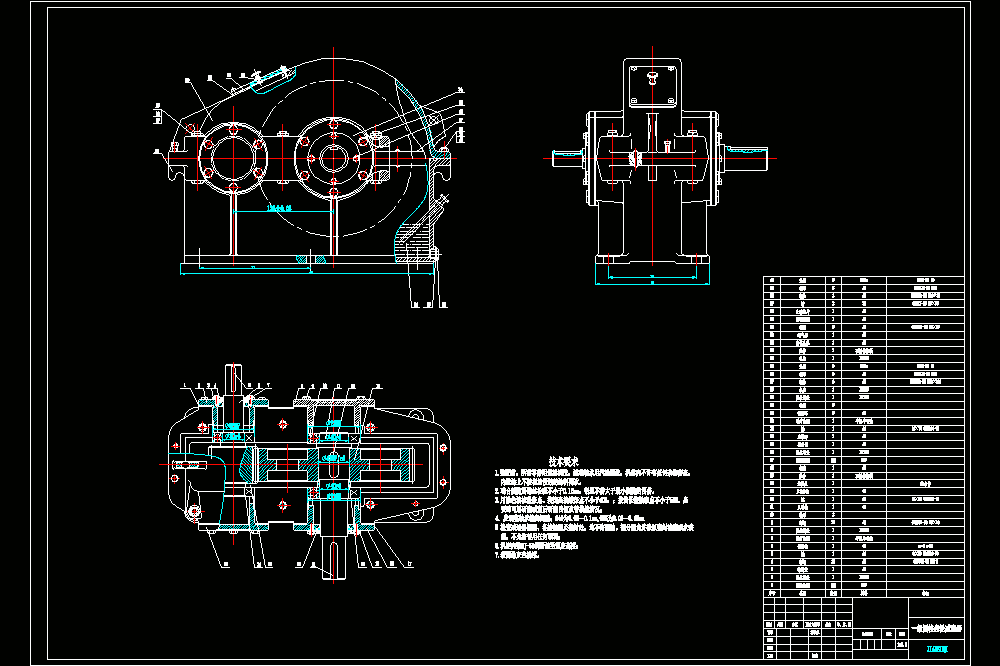Pick the right keyed shaft end in the side view

(745, 159)
